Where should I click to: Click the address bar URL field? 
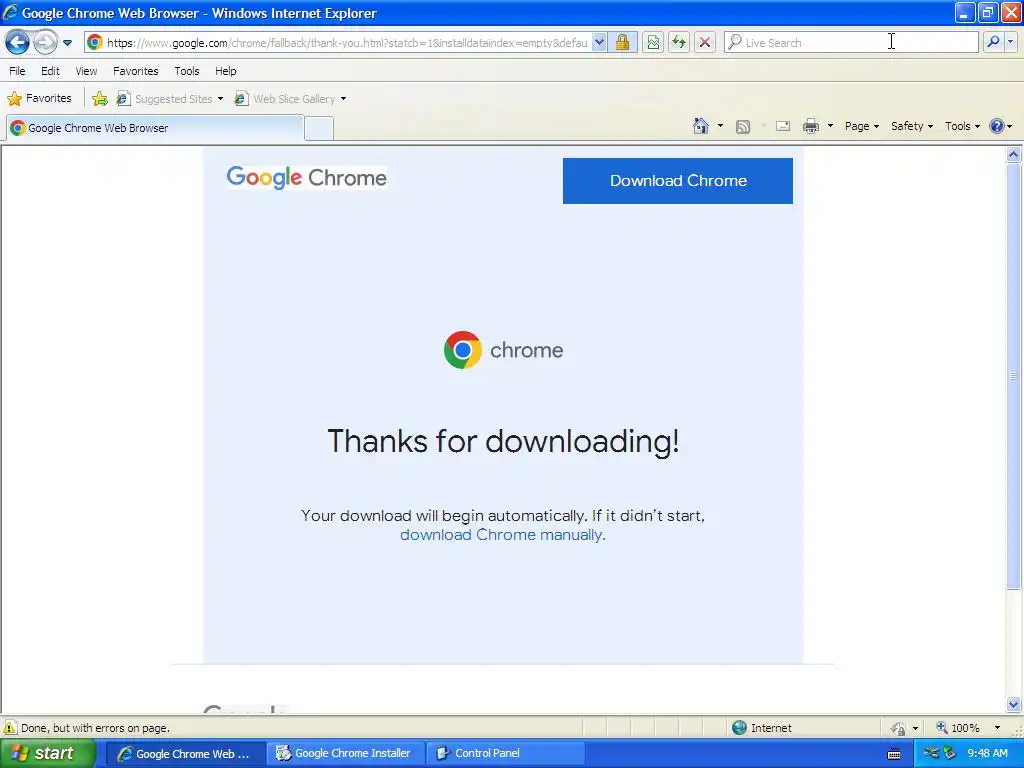[x=347, y=42]
